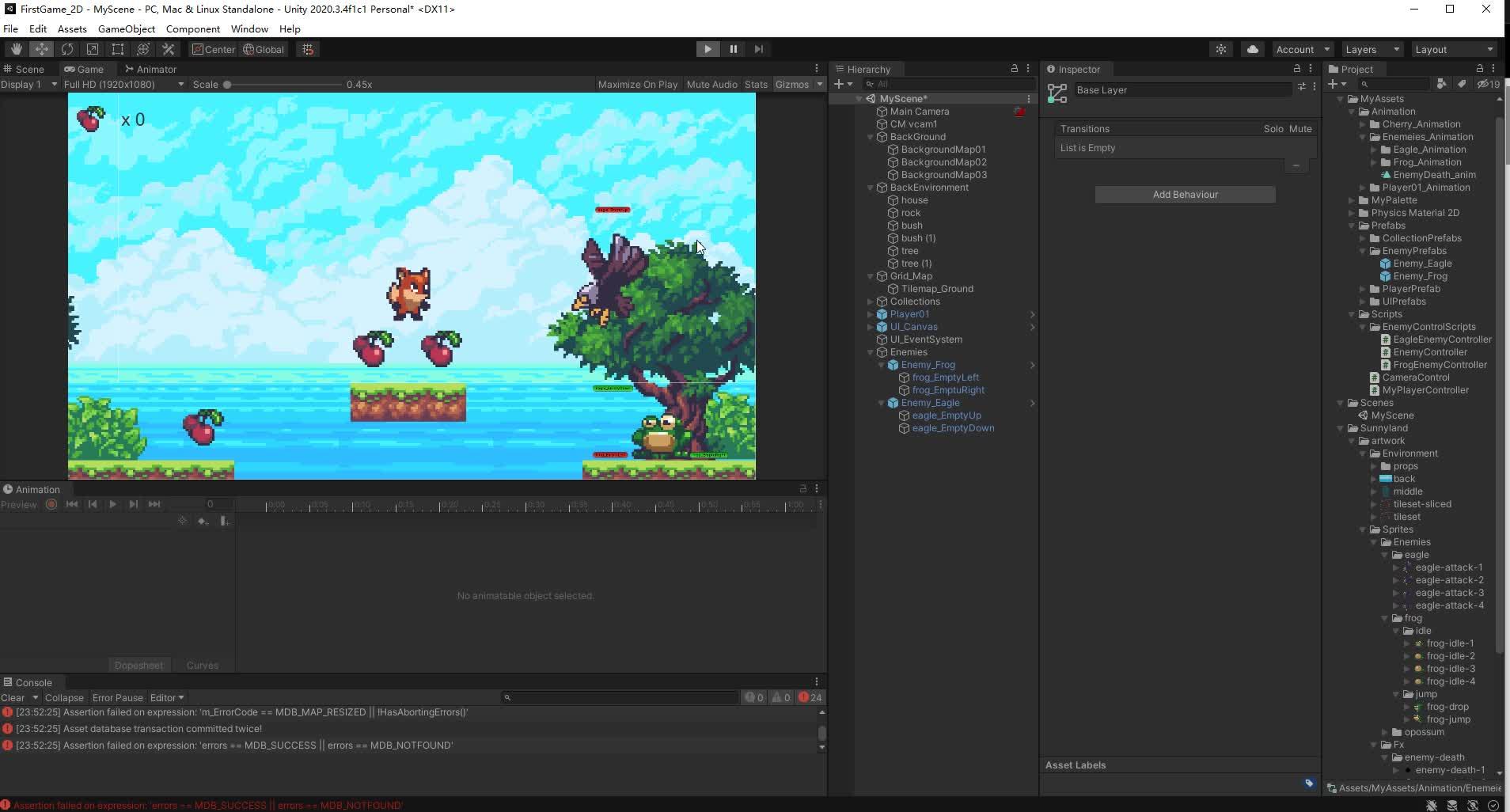Open the Assets menu

click(x=72, y=28)
